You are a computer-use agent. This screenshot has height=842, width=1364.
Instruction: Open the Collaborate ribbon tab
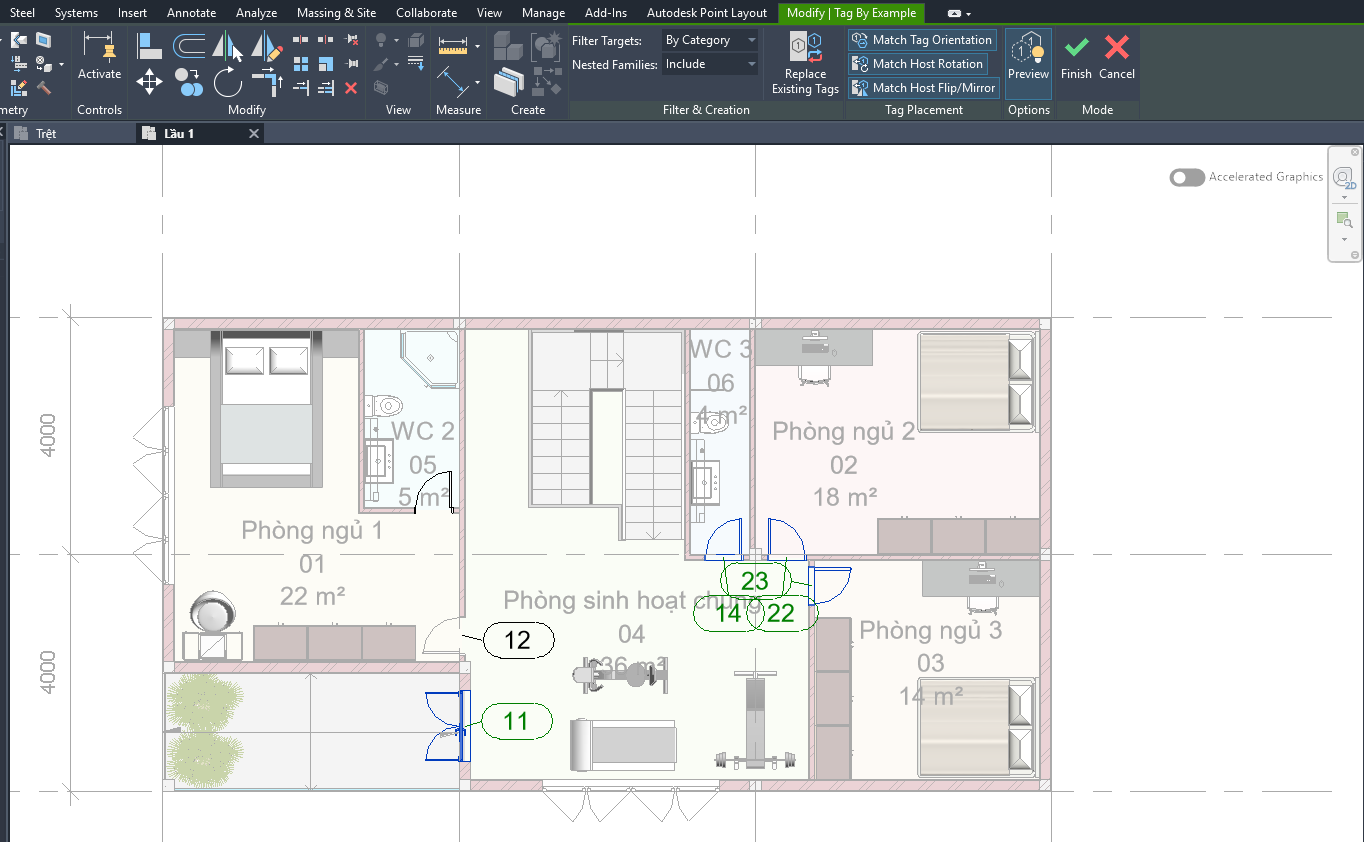[426, 13]
